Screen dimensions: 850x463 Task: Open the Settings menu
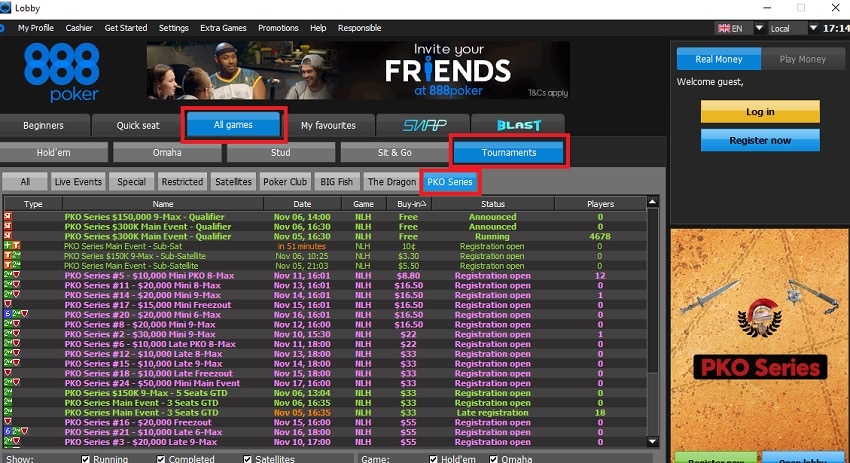click(173, 28)
